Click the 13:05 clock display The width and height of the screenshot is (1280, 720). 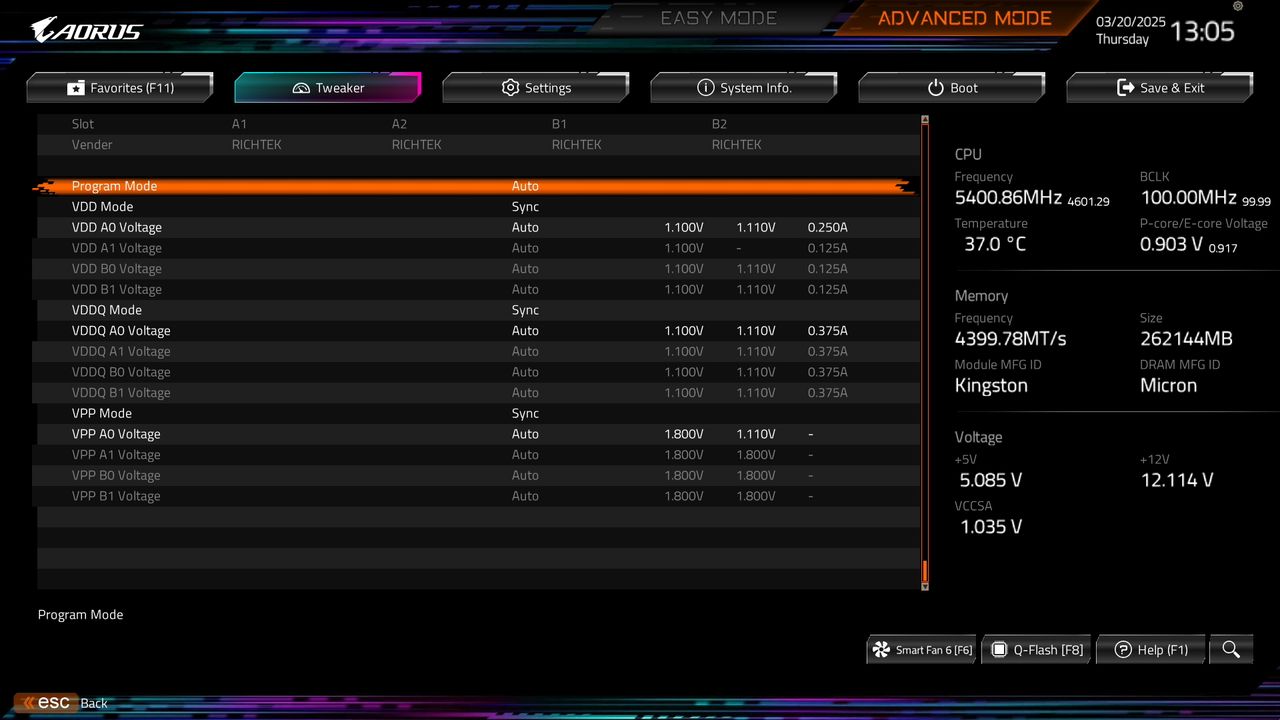pos(1202,31)
